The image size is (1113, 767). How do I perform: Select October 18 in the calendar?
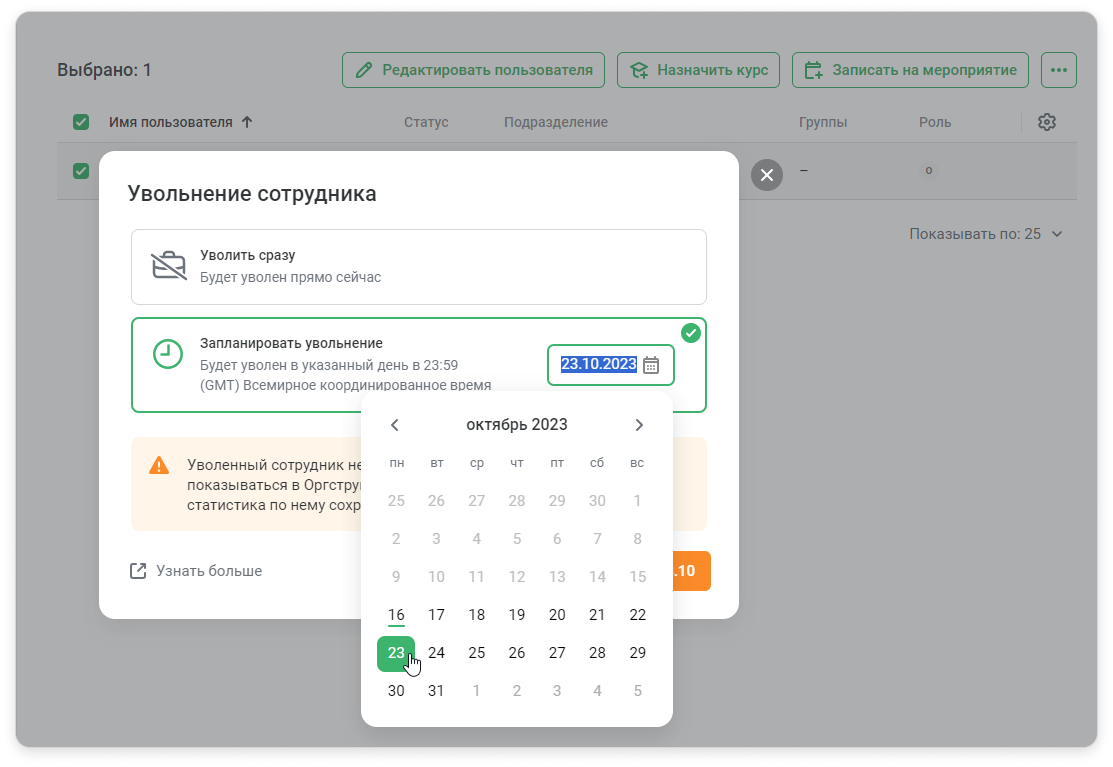point(477,615)
